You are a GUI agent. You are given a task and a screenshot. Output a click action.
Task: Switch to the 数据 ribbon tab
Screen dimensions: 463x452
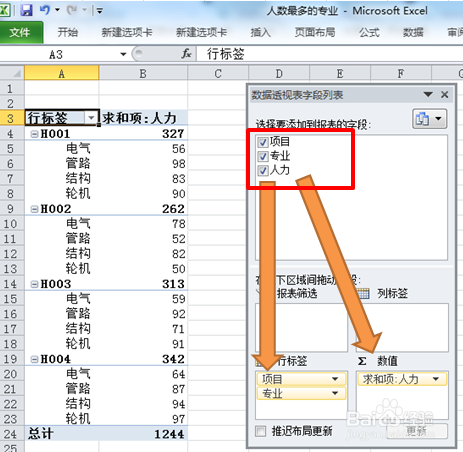[413, 32]
